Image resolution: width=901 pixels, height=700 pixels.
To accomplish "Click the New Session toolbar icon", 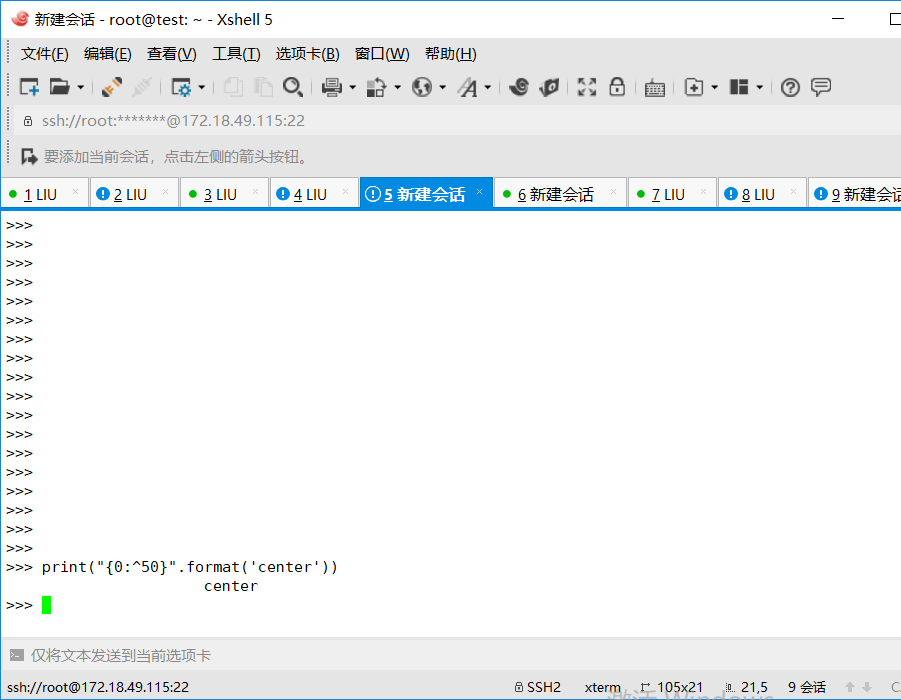I will [29, 87].
